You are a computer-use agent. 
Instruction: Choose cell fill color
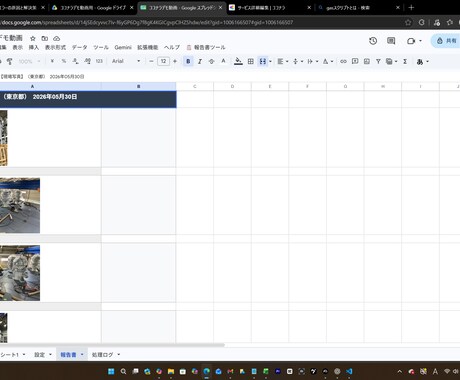[238, 61]
